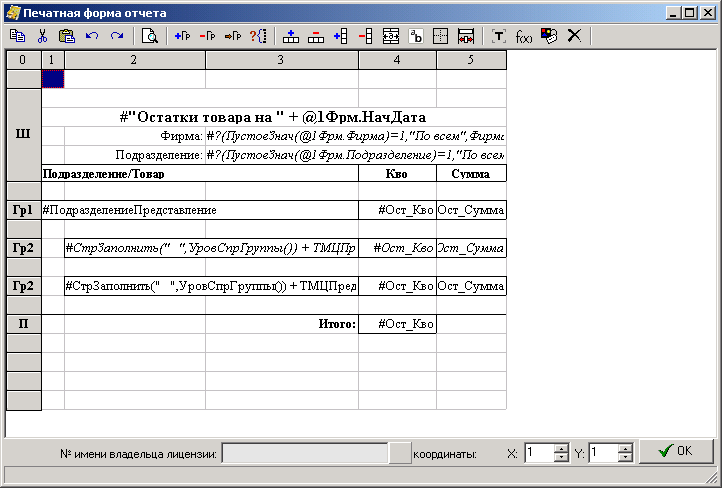Decrease the X coordinate value
The height and width of the screenshot is (488, 722).
tap(561, 458)
